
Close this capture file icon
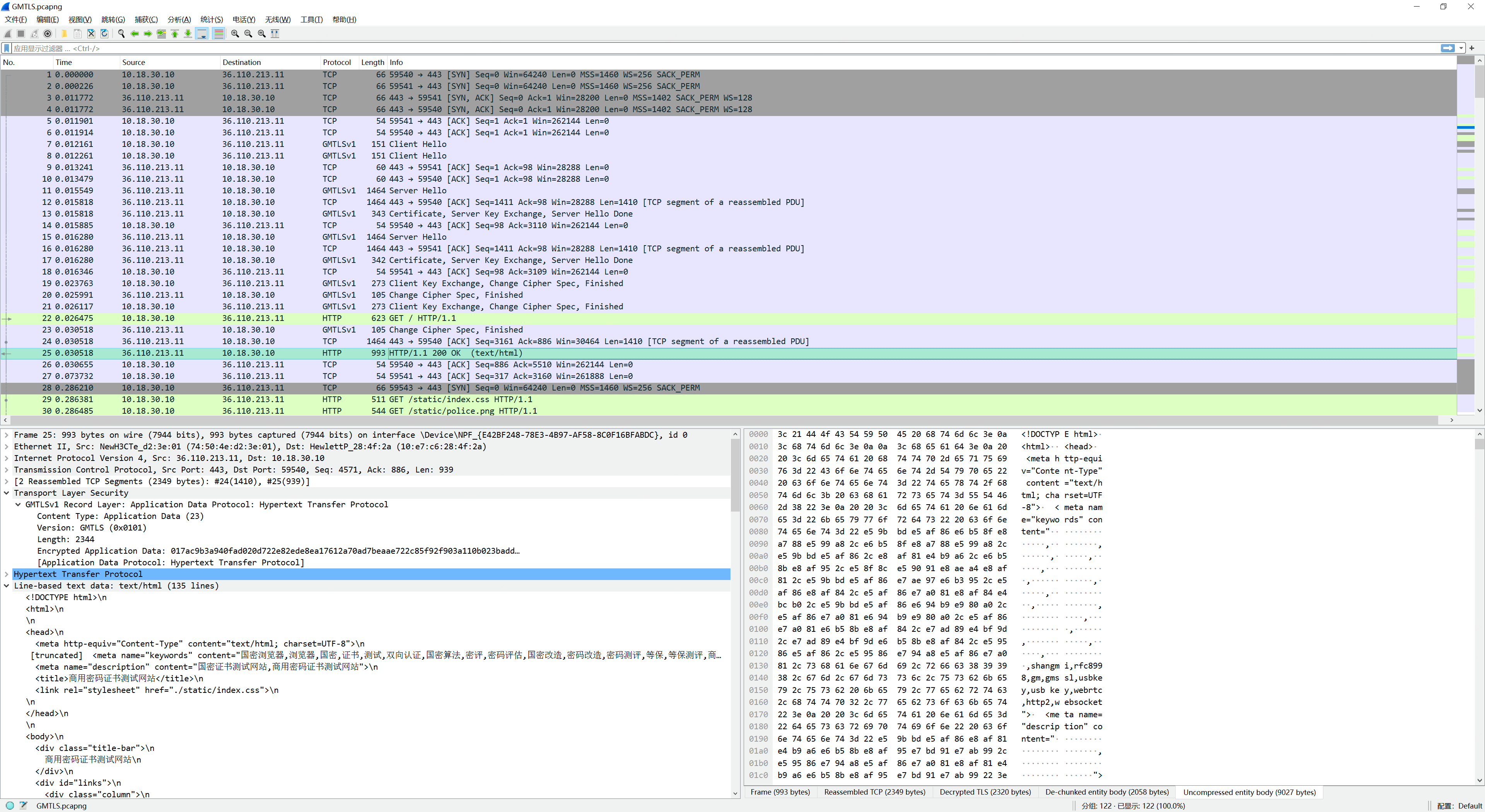[91, 33]
